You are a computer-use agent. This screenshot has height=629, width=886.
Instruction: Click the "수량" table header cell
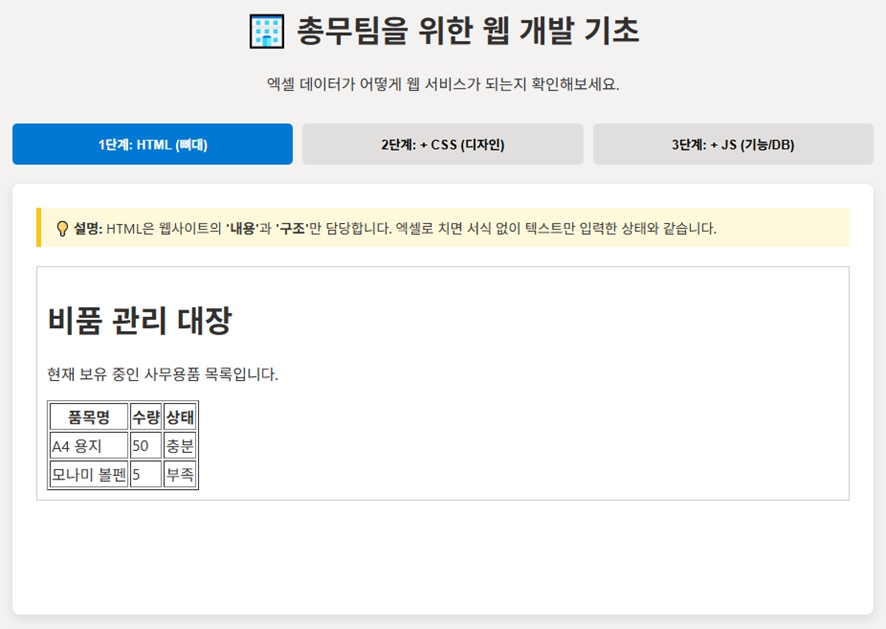[x=146, y=417]
